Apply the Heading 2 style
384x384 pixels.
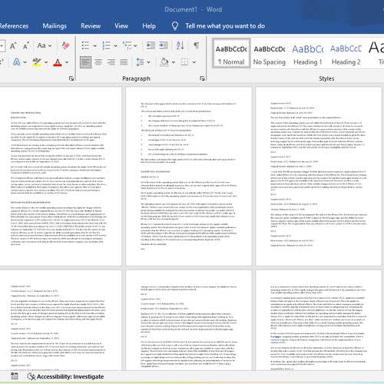pyautogui.click(x=346, y=54)
